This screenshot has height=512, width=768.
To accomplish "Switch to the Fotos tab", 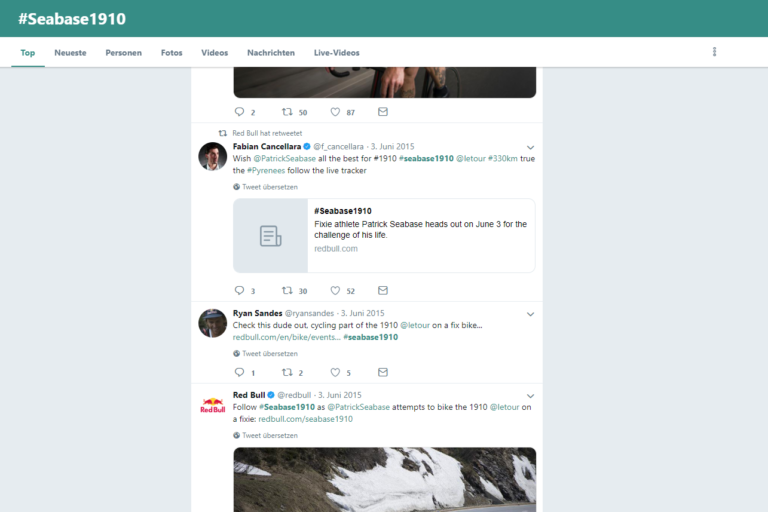I will coord(171,52).
